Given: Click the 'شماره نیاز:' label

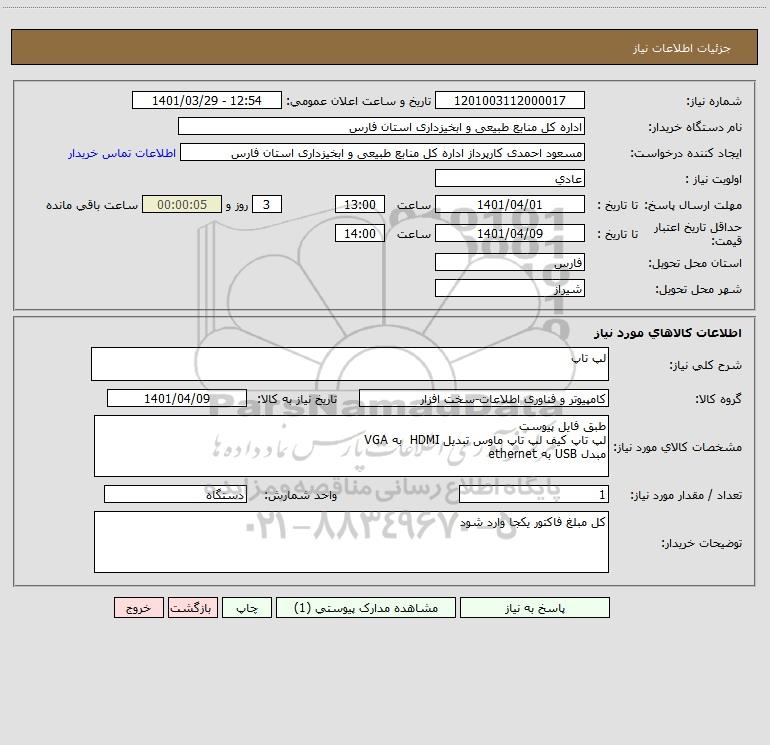Looking at the screenshot, I should point(714,101).
